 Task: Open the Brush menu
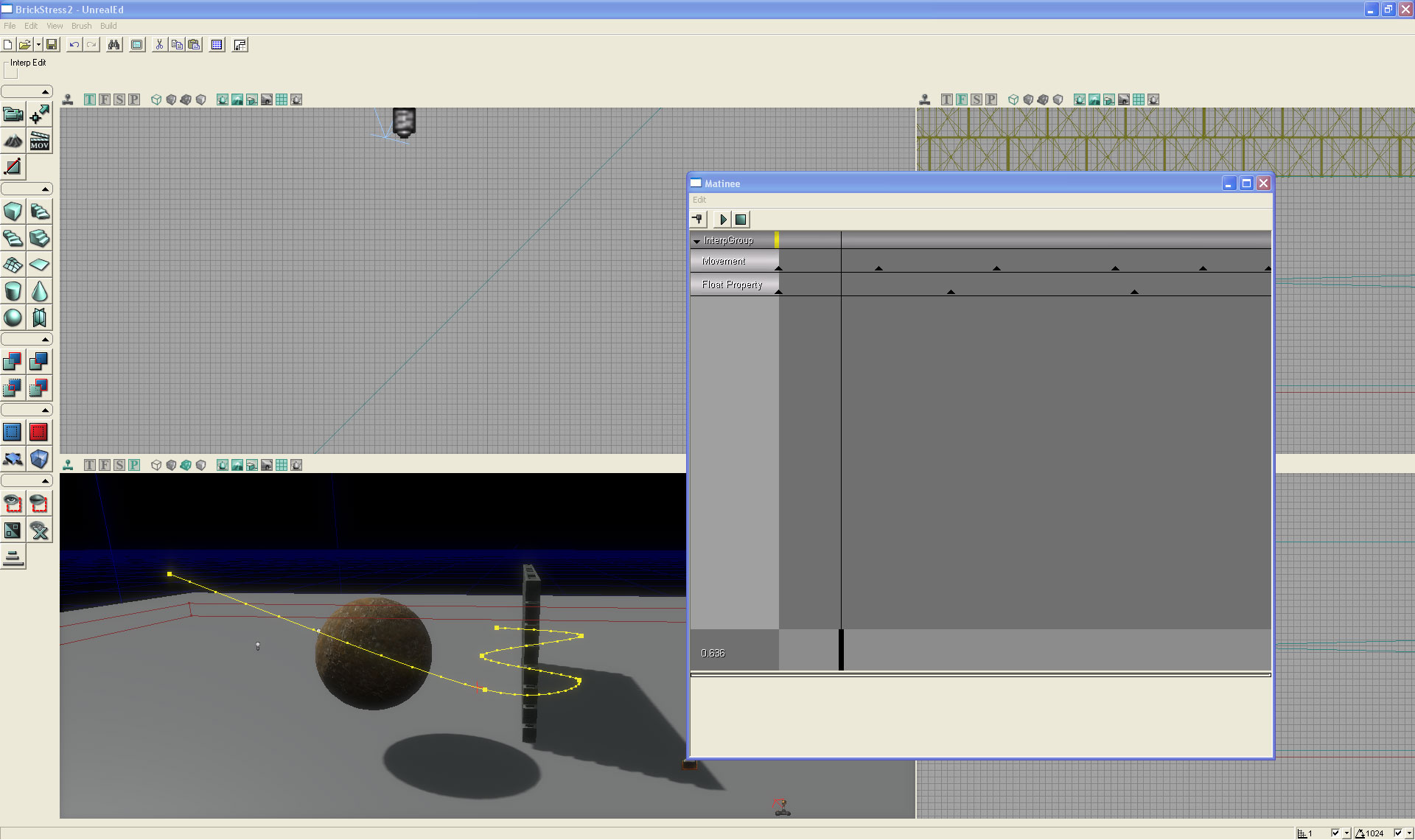click(x=81, y=26)
